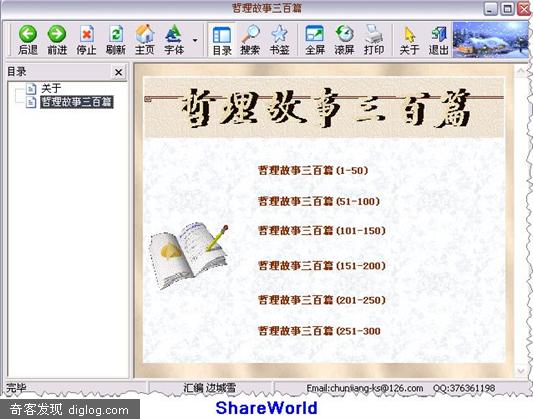Select 哲理故事三百篇 tree item

pyautogui.click(x=76, y=102)
